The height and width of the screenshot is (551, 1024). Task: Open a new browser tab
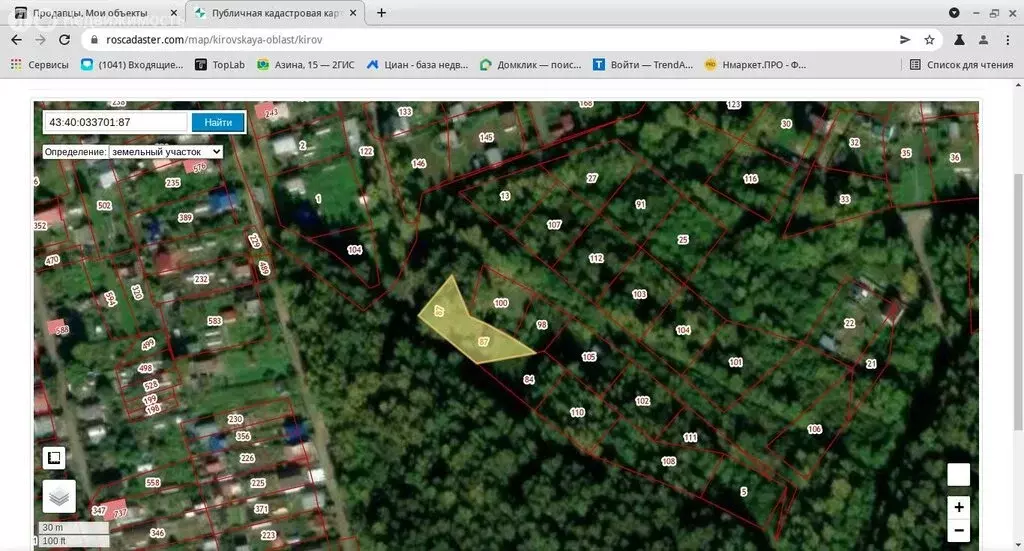click(x=381, y=13)
